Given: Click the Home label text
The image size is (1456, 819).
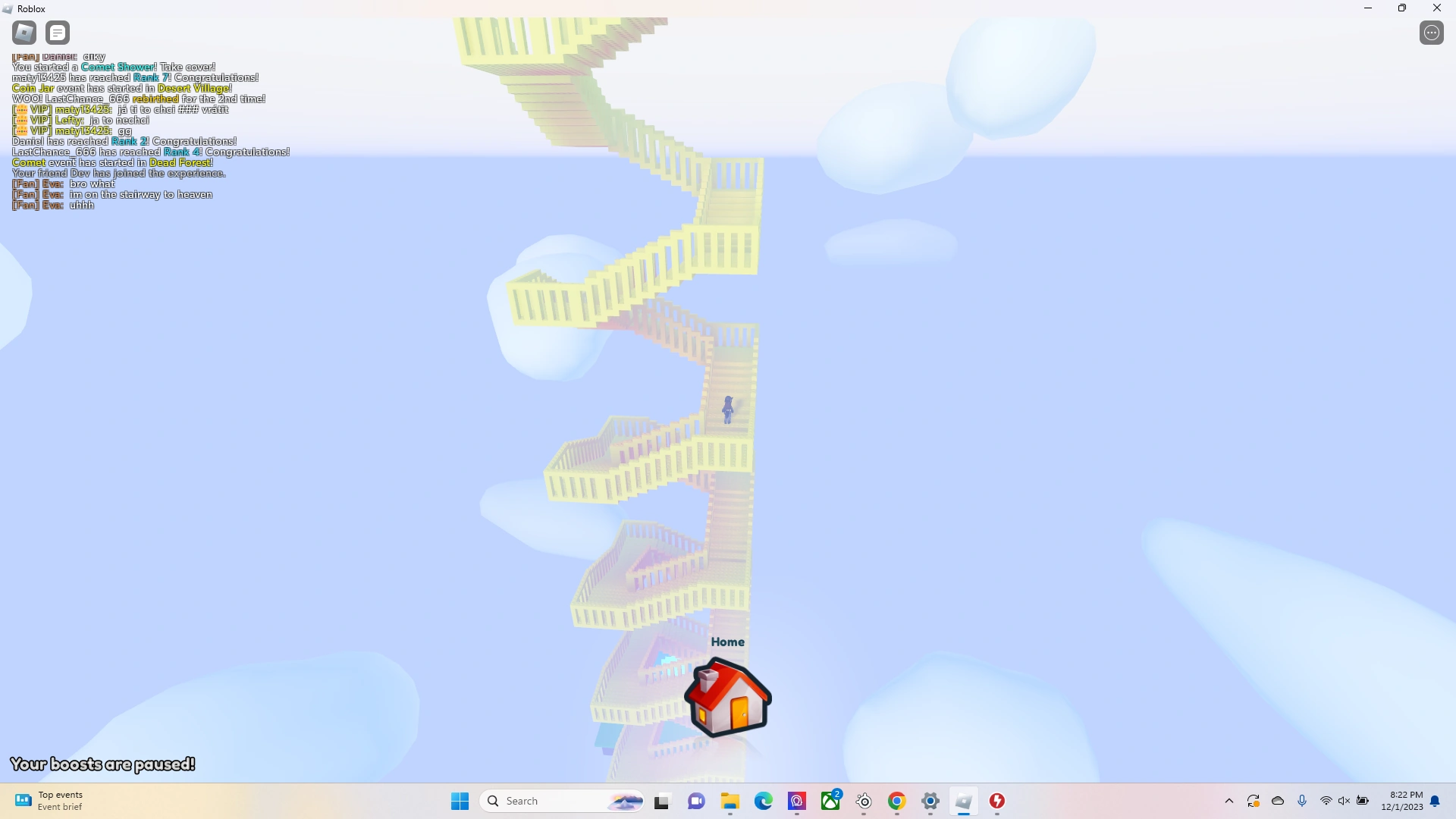Looking at the screenshot, I should click(x=727, y=642).
